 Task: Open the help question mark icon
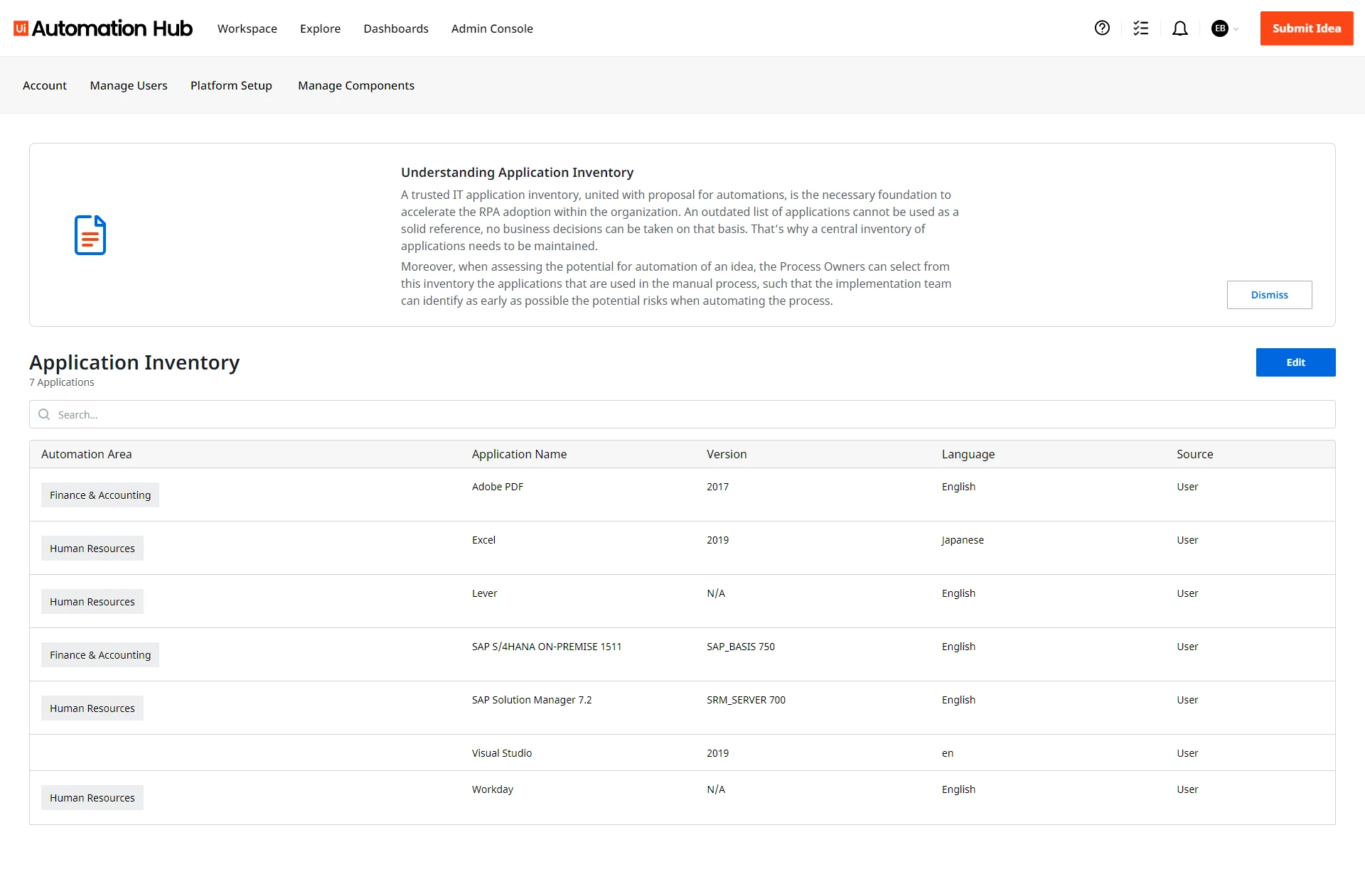pos(1102,28)
